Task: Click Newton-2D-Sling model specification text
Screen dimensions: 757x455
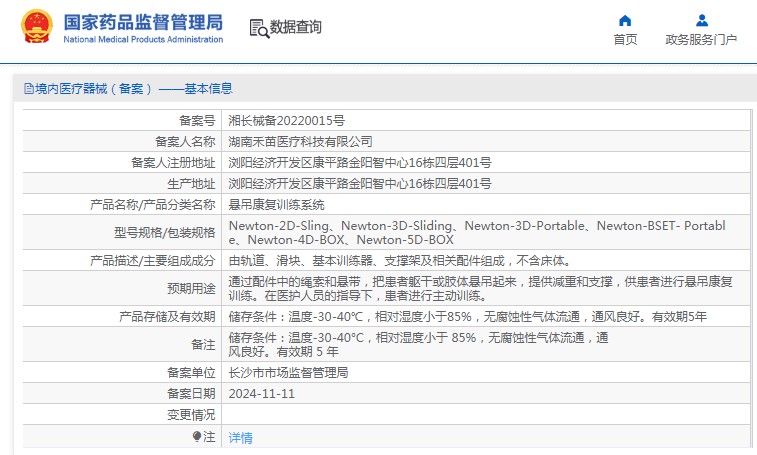Action: (477, 232)
